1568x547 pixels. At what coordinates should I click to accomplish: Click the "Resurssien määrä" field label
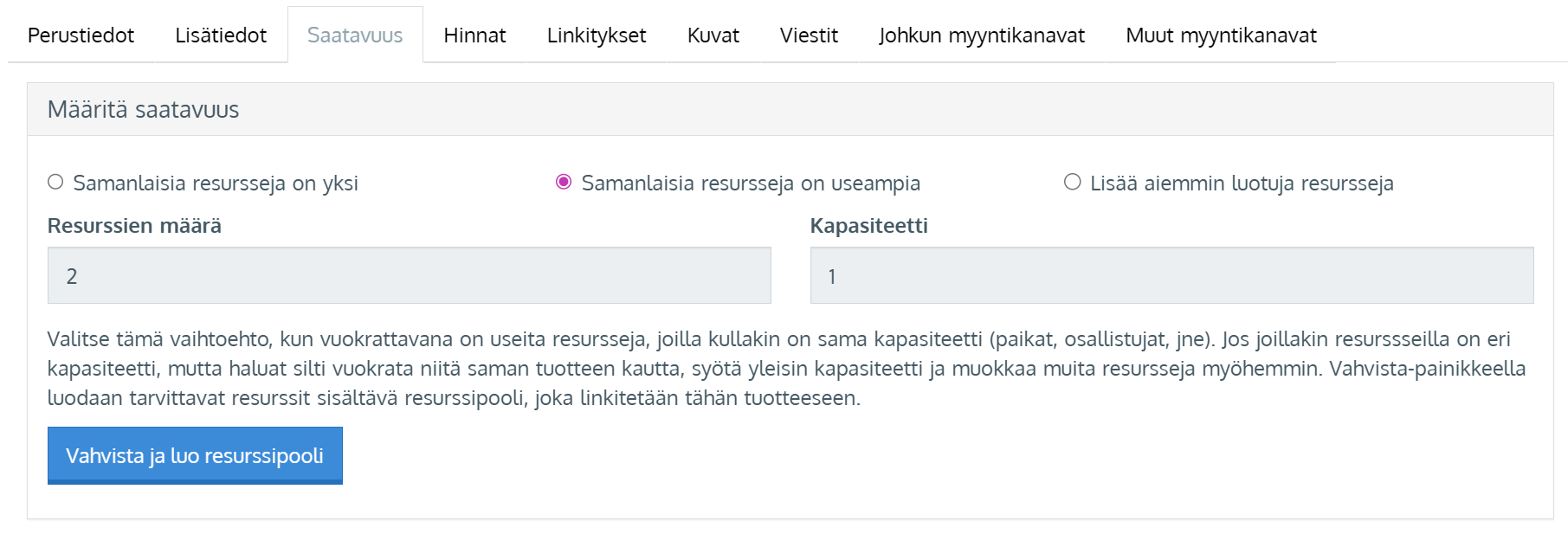(134, 226)
